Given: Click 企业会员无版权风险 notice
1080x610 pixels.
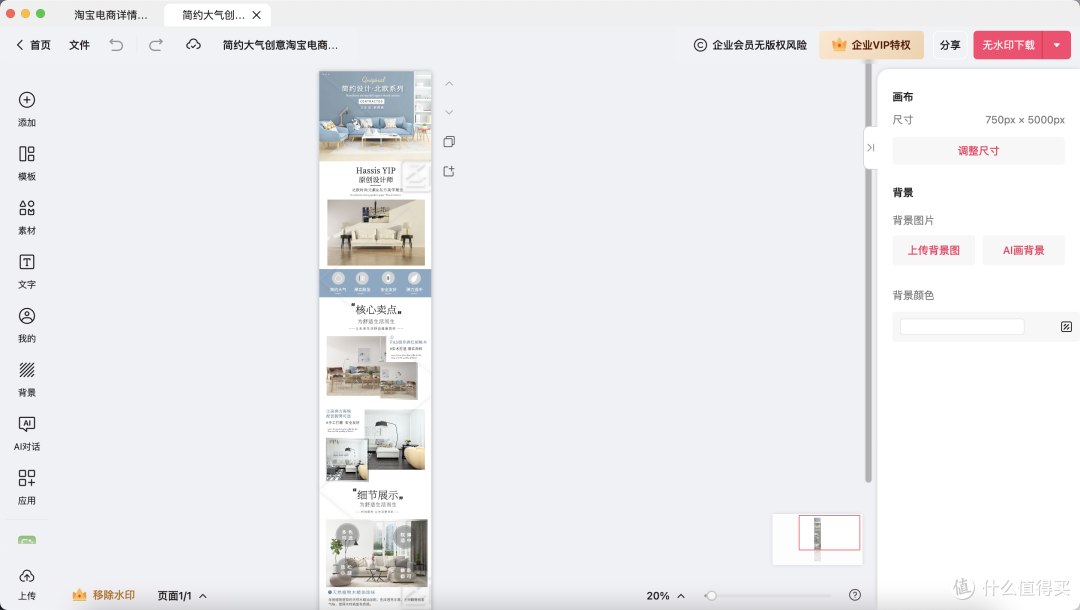Looking at the screenshot, I should 750,45.
